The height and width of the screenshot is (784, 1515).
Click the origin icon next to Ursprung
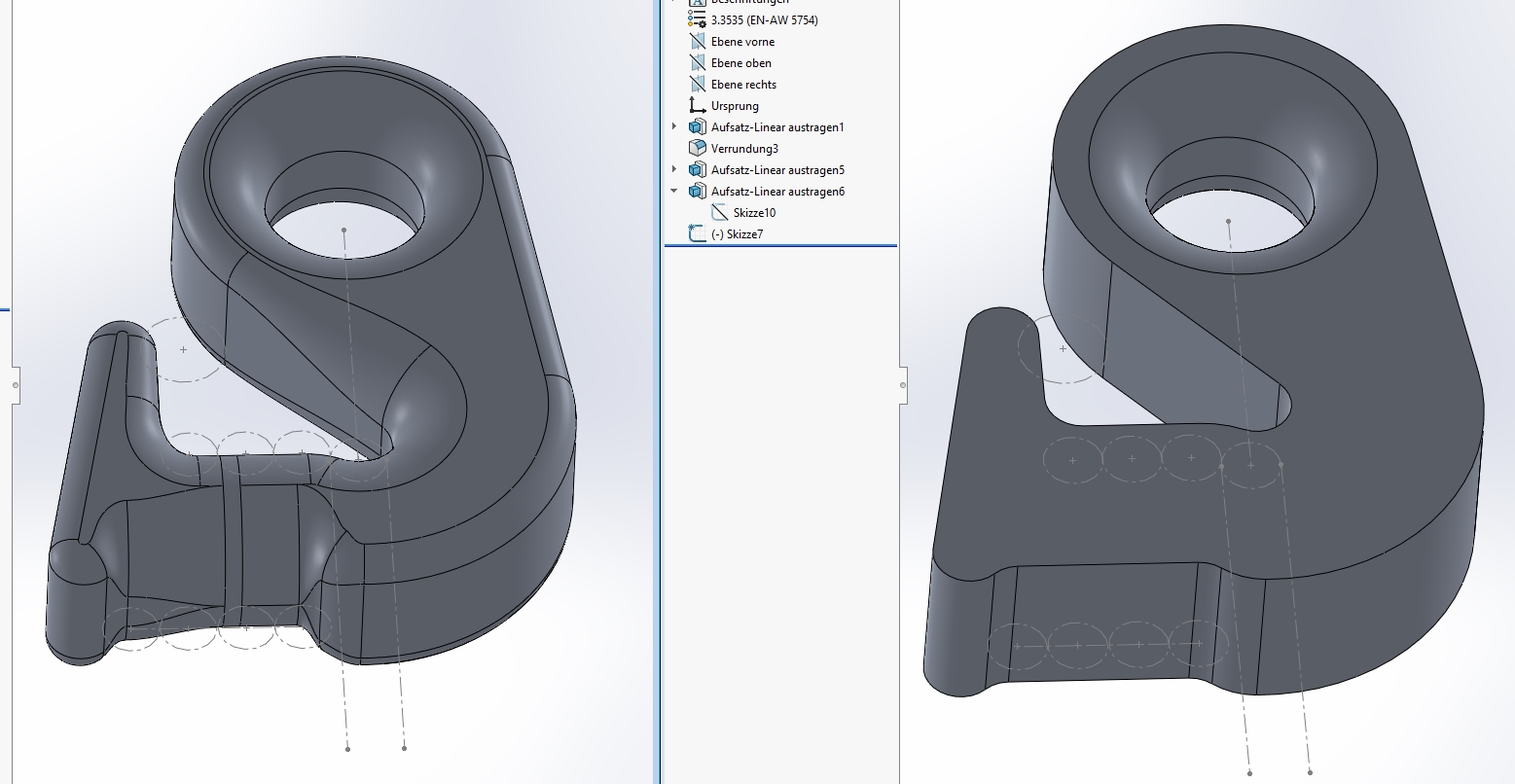(x=697, y=106)
